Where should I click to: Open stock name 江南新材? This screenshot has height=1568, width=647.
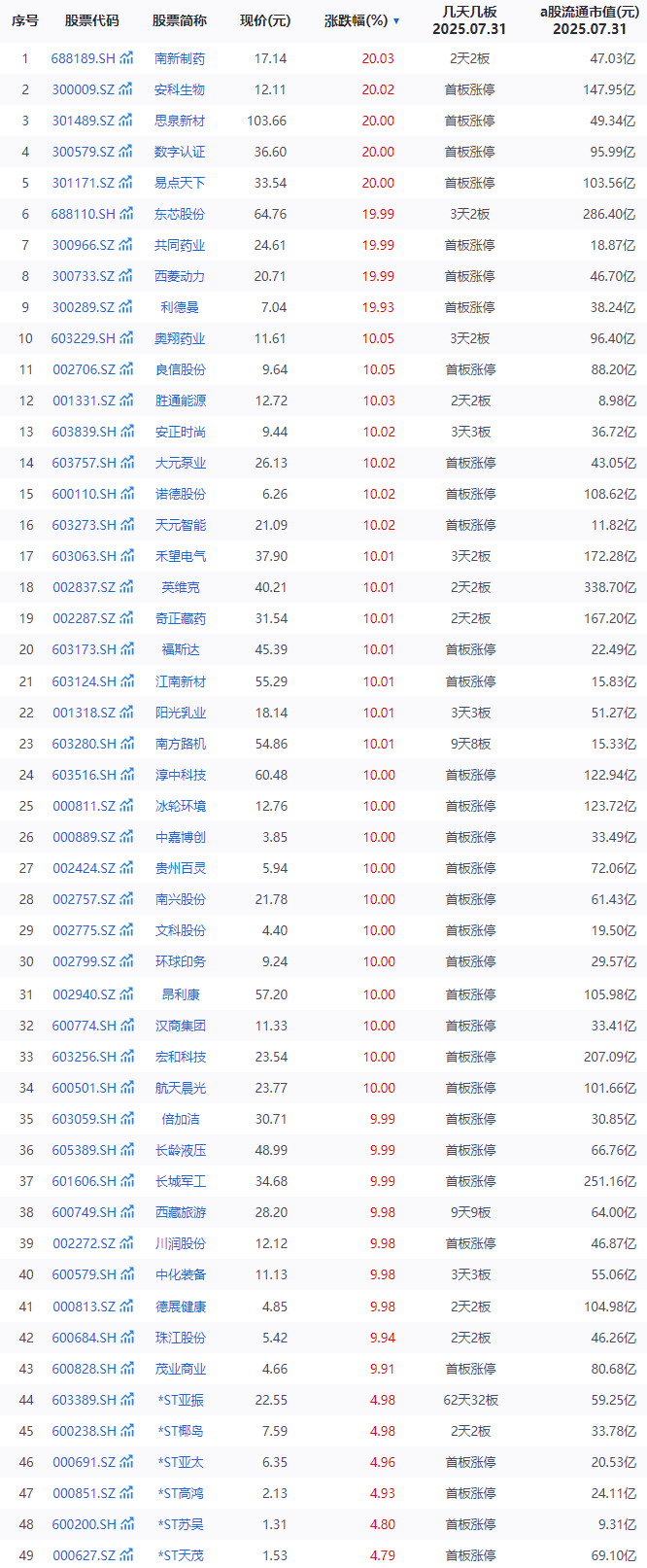click(x=180, y=681)
